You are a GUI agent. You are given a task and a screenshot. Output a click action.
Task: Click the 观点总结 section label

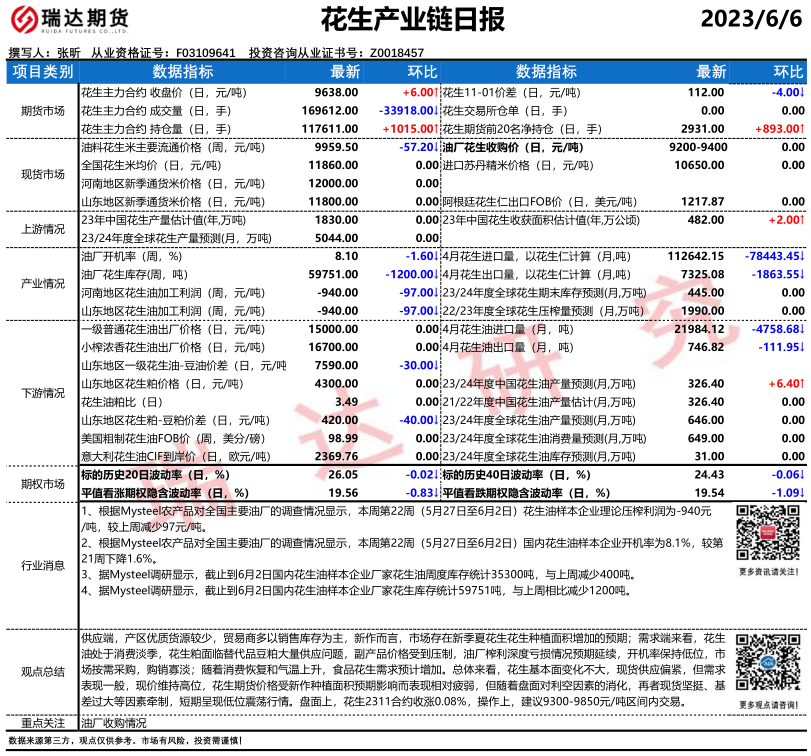(42, 672)
